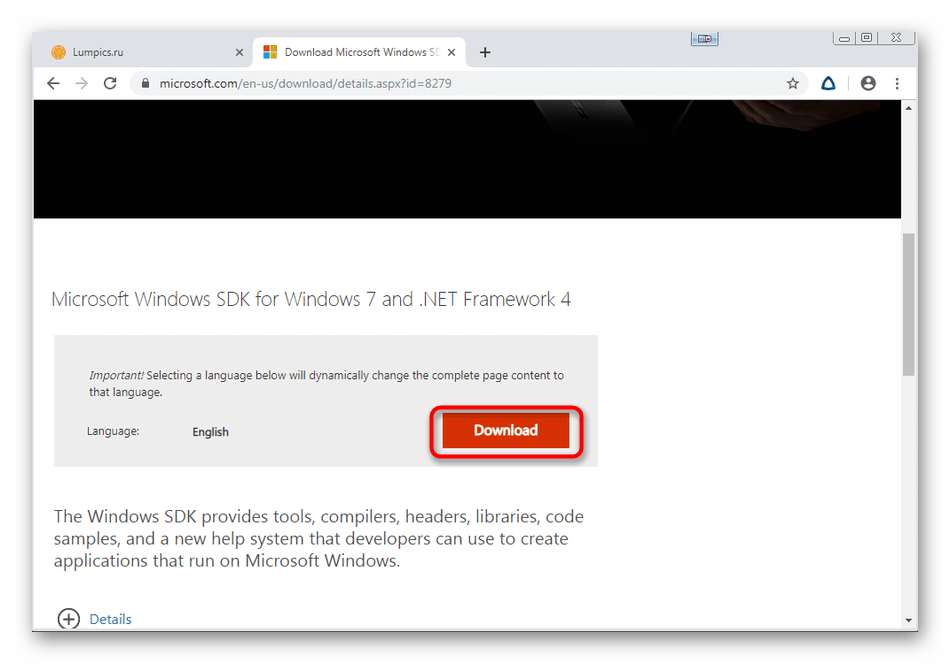Click the browser back arrow
This screenshot has width=950, height=664.
[53, 84]
